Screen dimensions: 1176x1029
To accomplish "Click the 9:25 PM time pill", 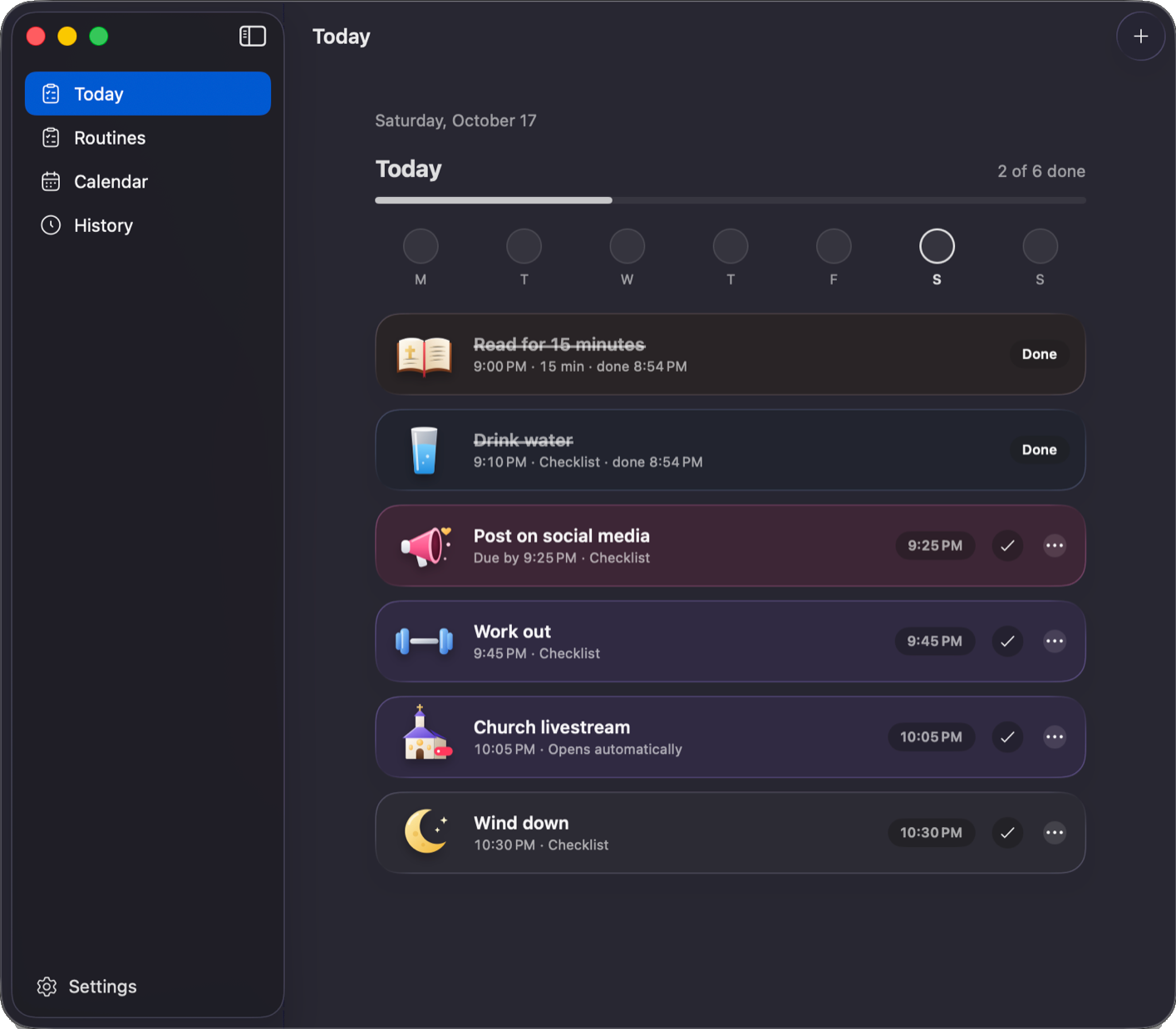I will pos(935,546).
